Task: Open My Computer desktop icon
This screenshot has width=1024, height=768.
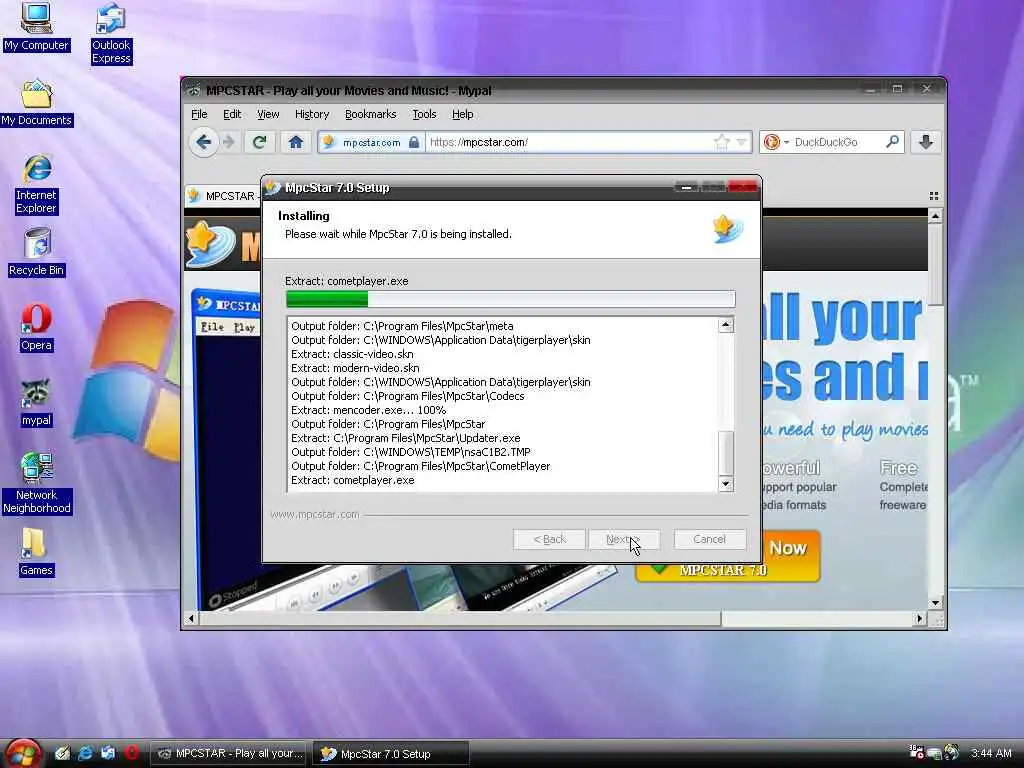Action: click(x=36, y=27)
